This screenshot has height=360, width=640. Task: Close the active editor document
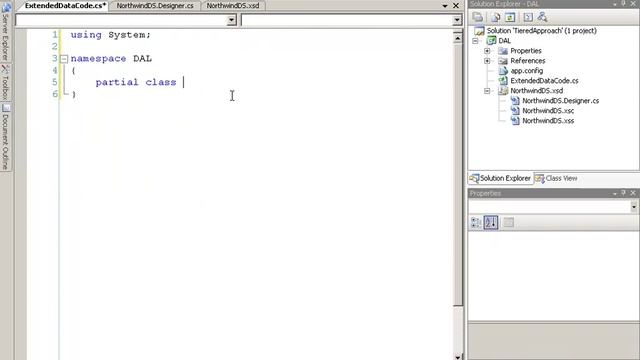click(456, 6)
